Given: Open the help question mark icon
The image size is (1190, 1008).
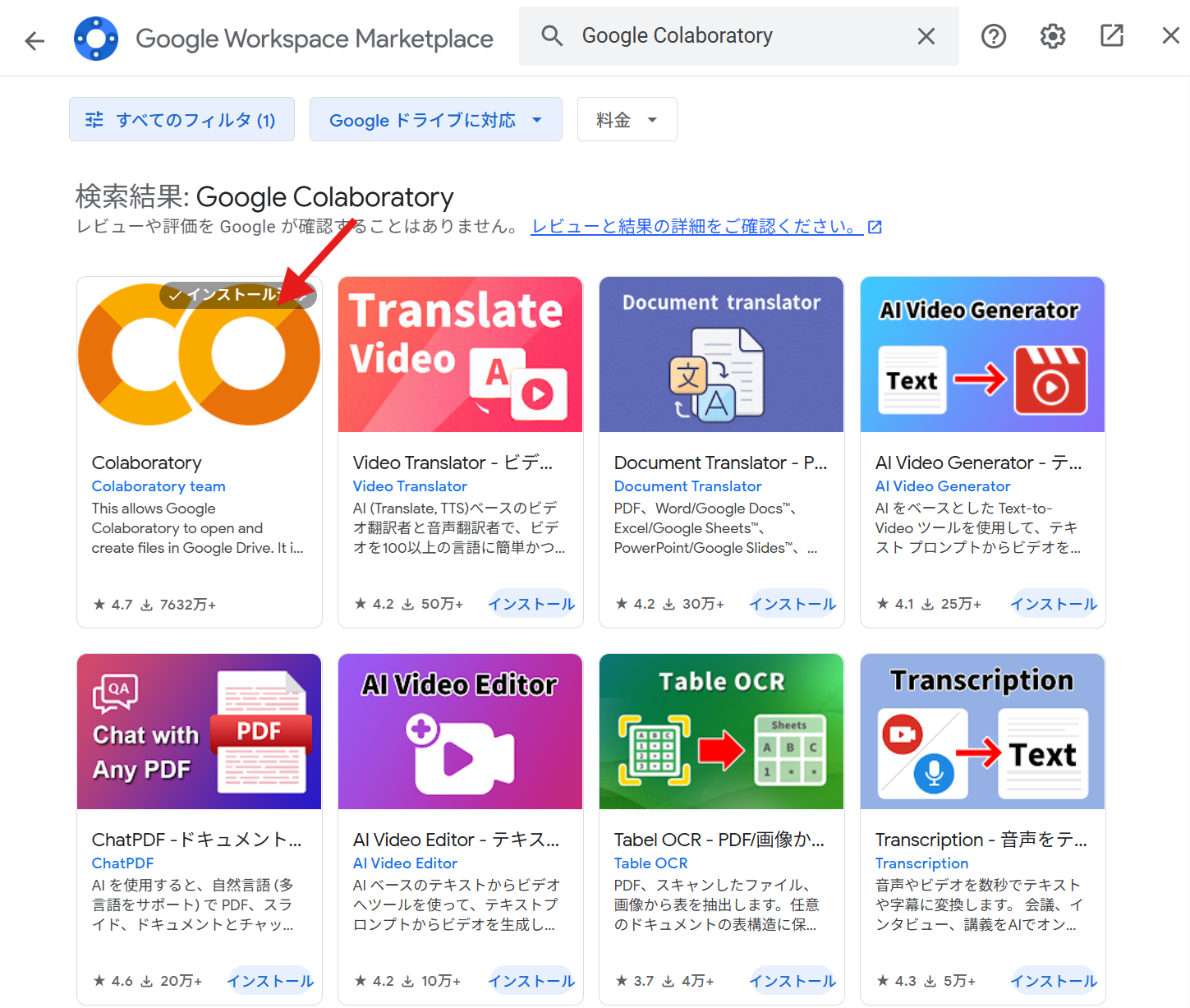Looking at the screenshot, I should click(993, 36).
